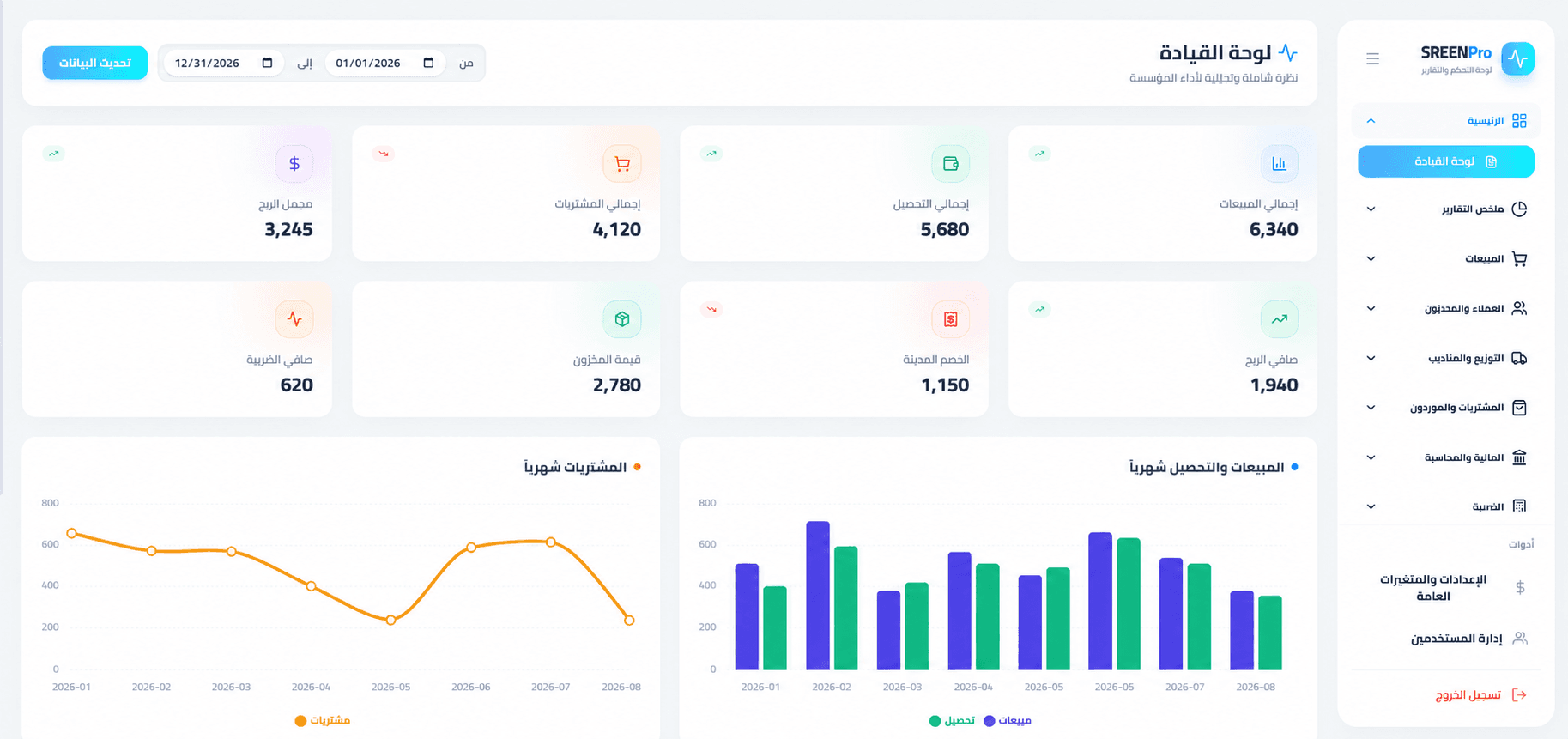Expand the التوزيع والمناديب chevron
1568x739 pixels.
coord(1371,358)
